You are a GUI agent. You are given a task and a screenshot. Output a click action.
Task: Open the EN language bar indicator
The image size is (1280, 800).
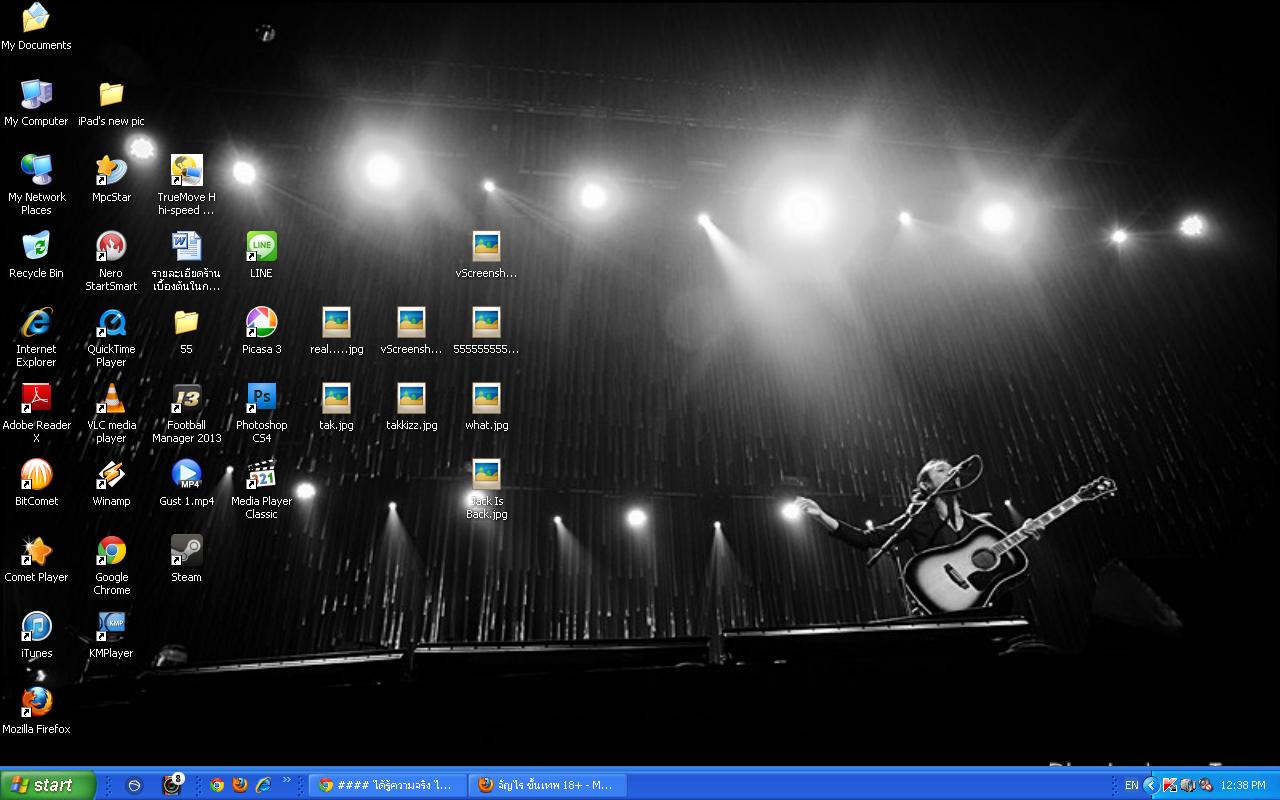point(1132,785)
